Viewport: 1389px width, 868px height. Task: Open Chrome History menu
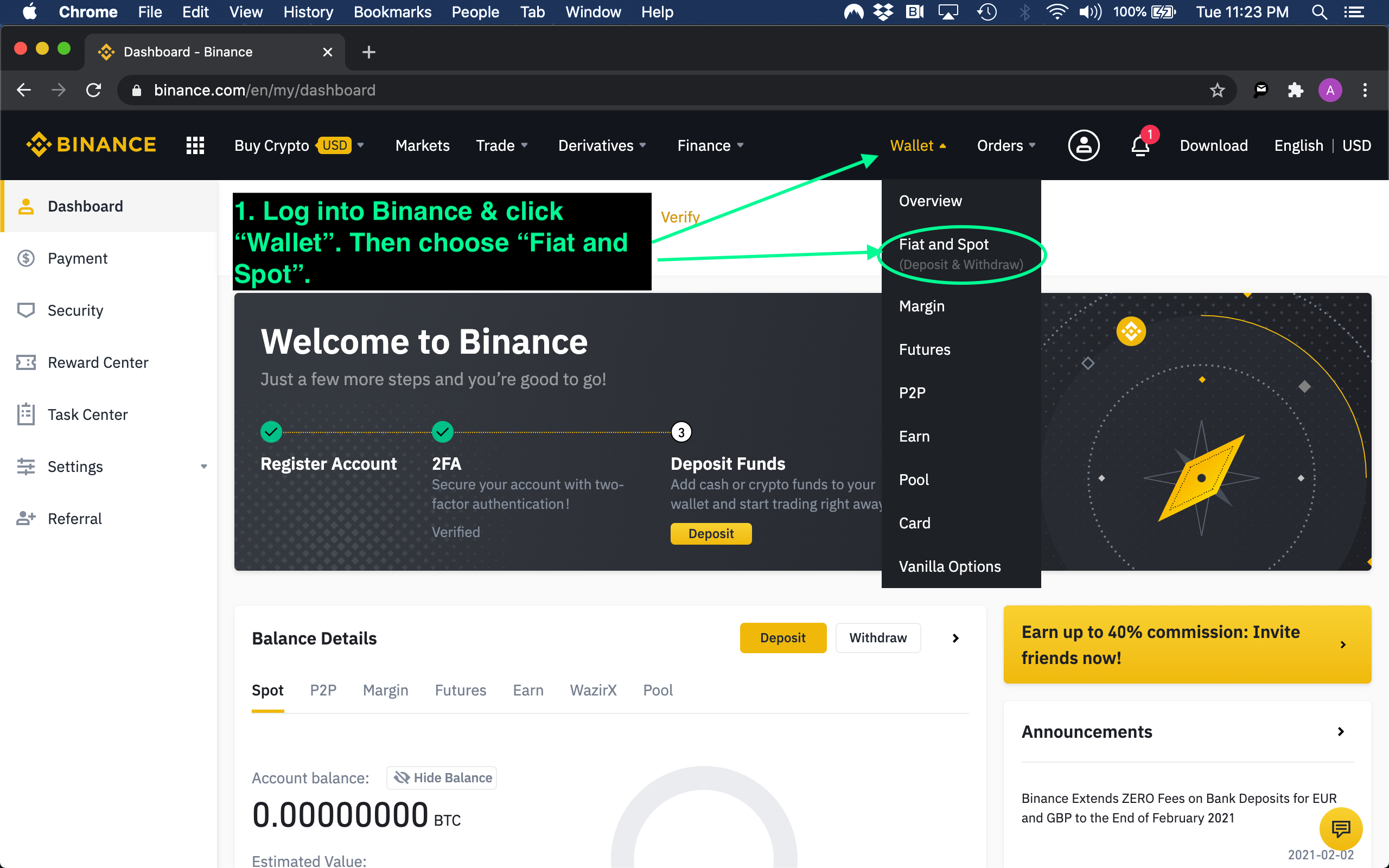tap(308, 12)
